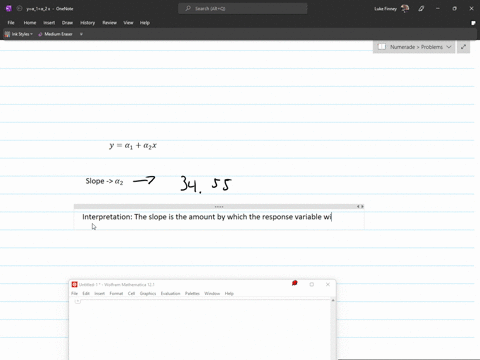Open Mathematica's Palettes menu
This screenshot has width=480, height=360.
192,293
